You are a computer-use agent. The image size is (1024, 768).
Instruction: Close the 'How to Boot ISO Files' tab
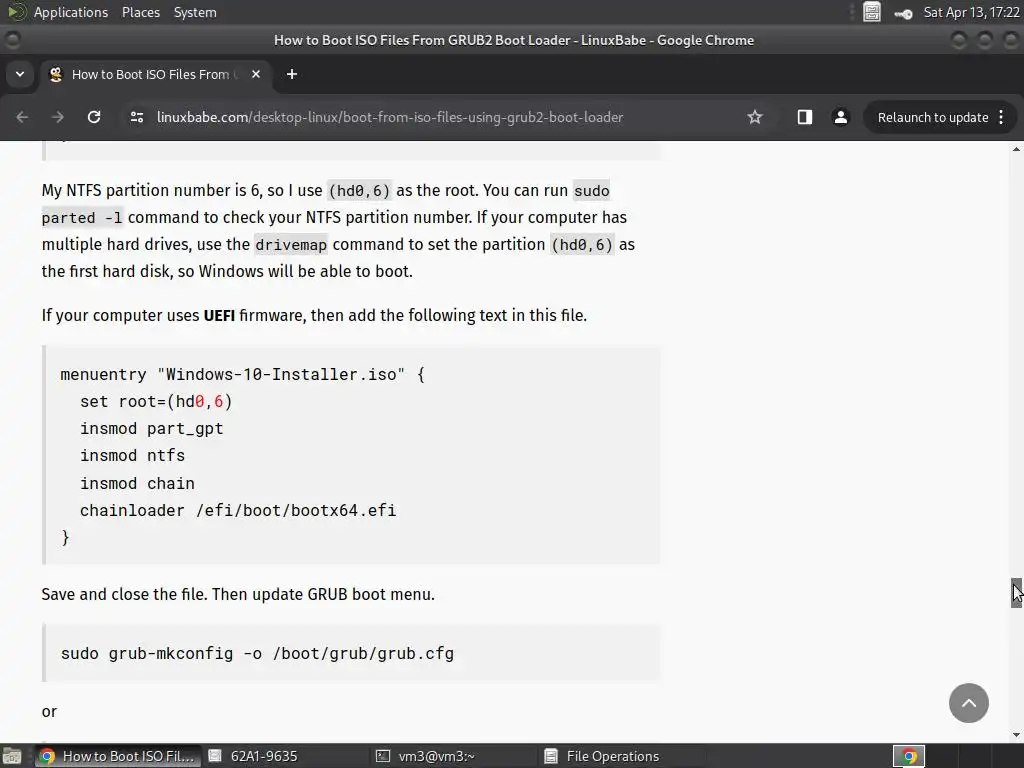(256, 74)
